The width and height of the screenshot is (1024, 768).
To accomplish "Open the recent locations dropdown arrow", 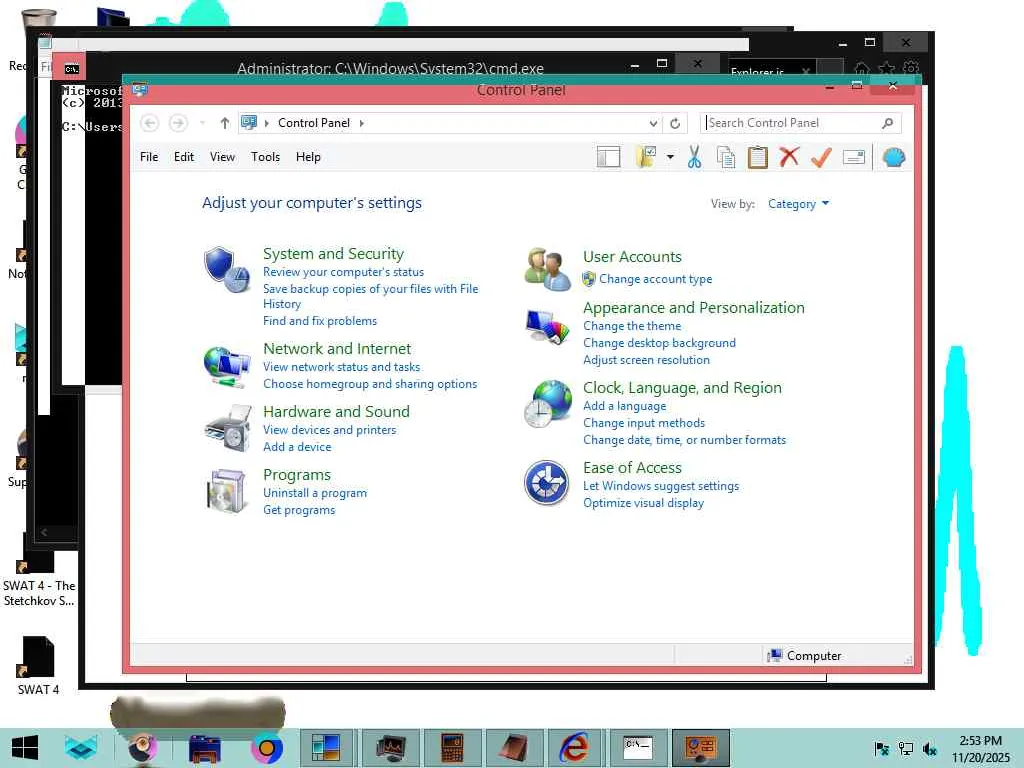I will click(x=202, y=123).
